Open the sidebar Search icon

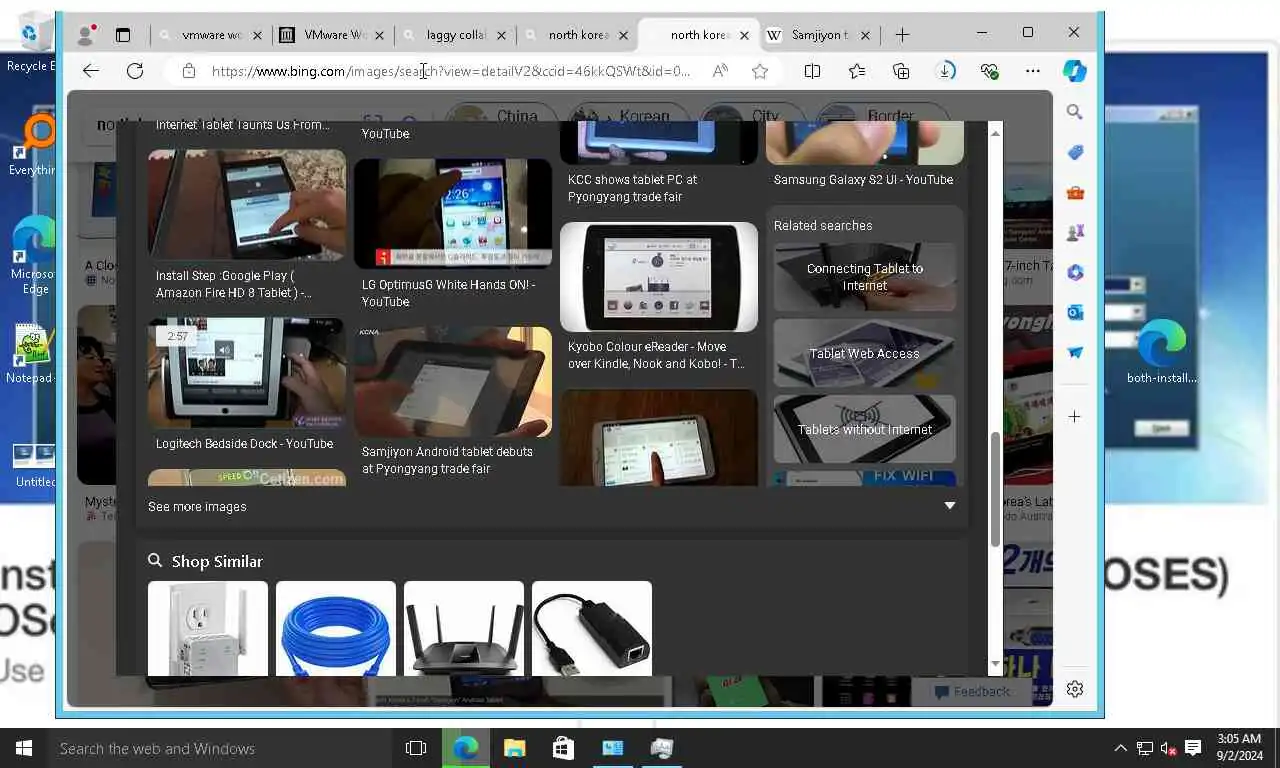[x=1075, y=112]
